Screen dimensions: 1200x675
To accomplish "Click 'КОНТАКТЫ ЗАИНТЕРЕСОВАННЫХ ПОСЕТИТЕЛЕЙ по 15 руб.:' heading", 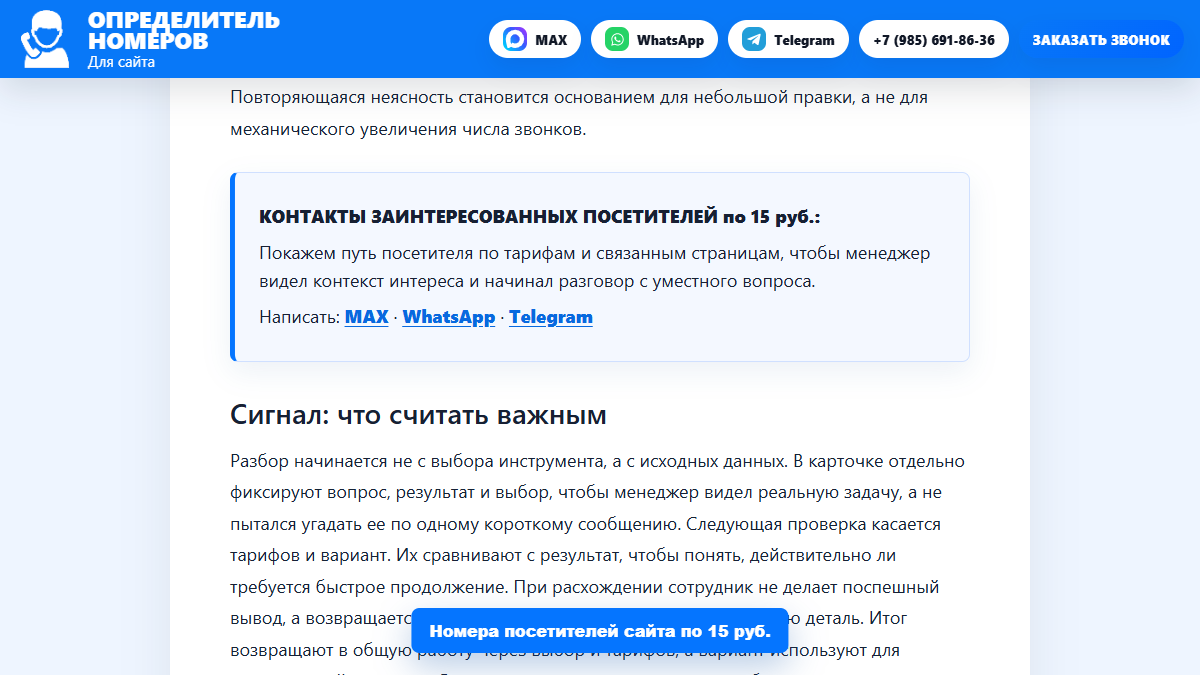I will pos(540,217).
